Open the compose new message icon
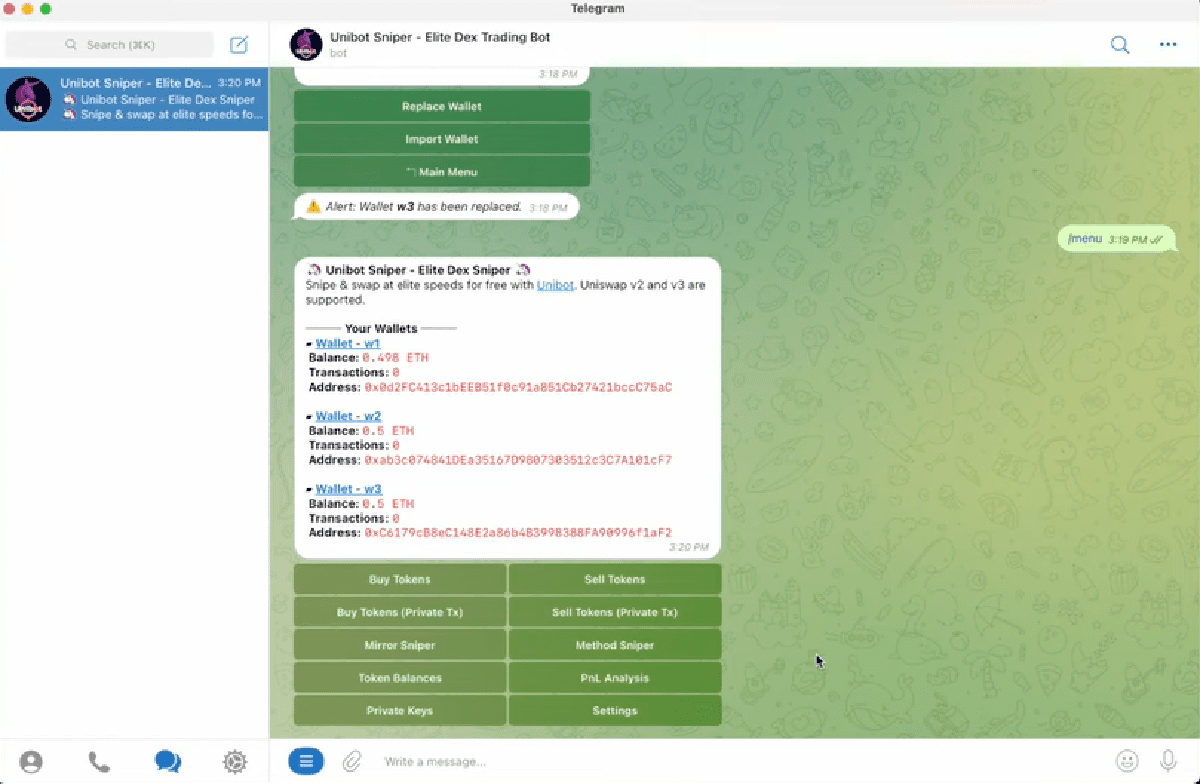 (239, 44)
